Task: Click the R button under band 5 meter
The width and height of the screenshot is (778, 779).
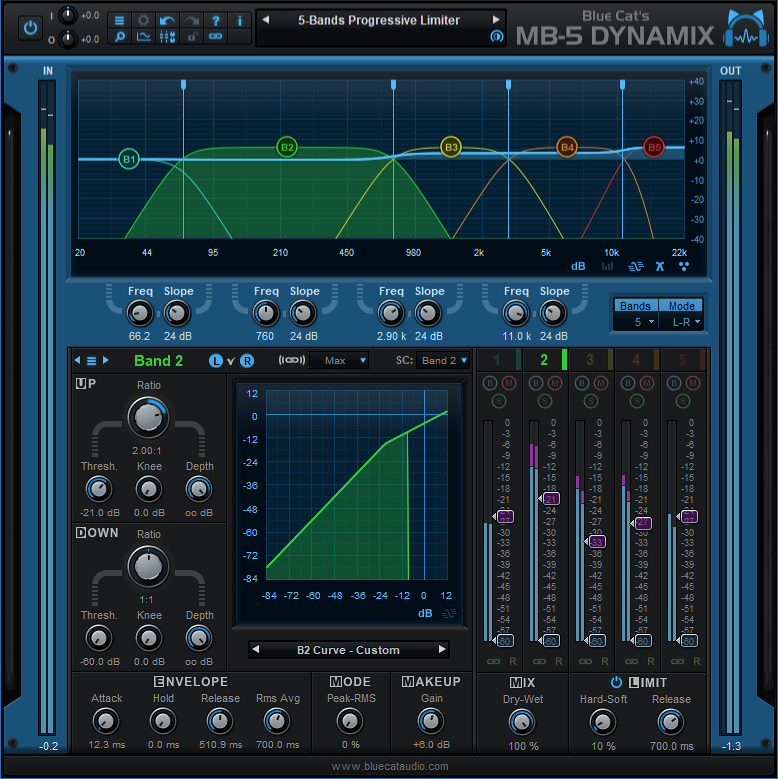Action: pyautogui.click(x=697, y=661)
